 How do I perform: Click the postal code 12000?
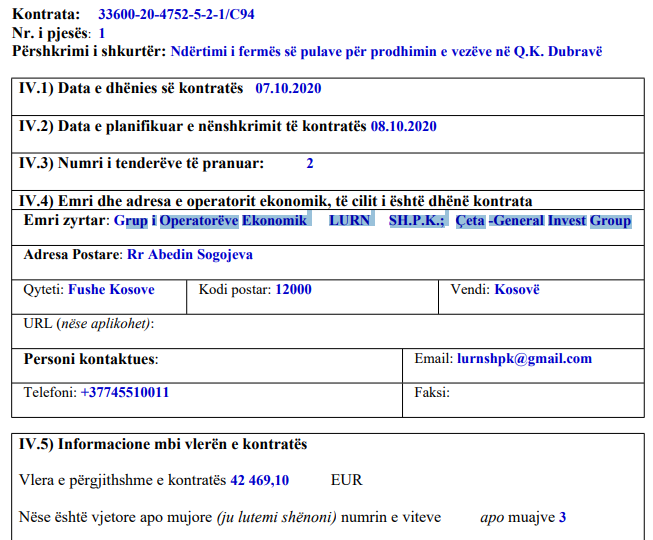tap(293, 290)
